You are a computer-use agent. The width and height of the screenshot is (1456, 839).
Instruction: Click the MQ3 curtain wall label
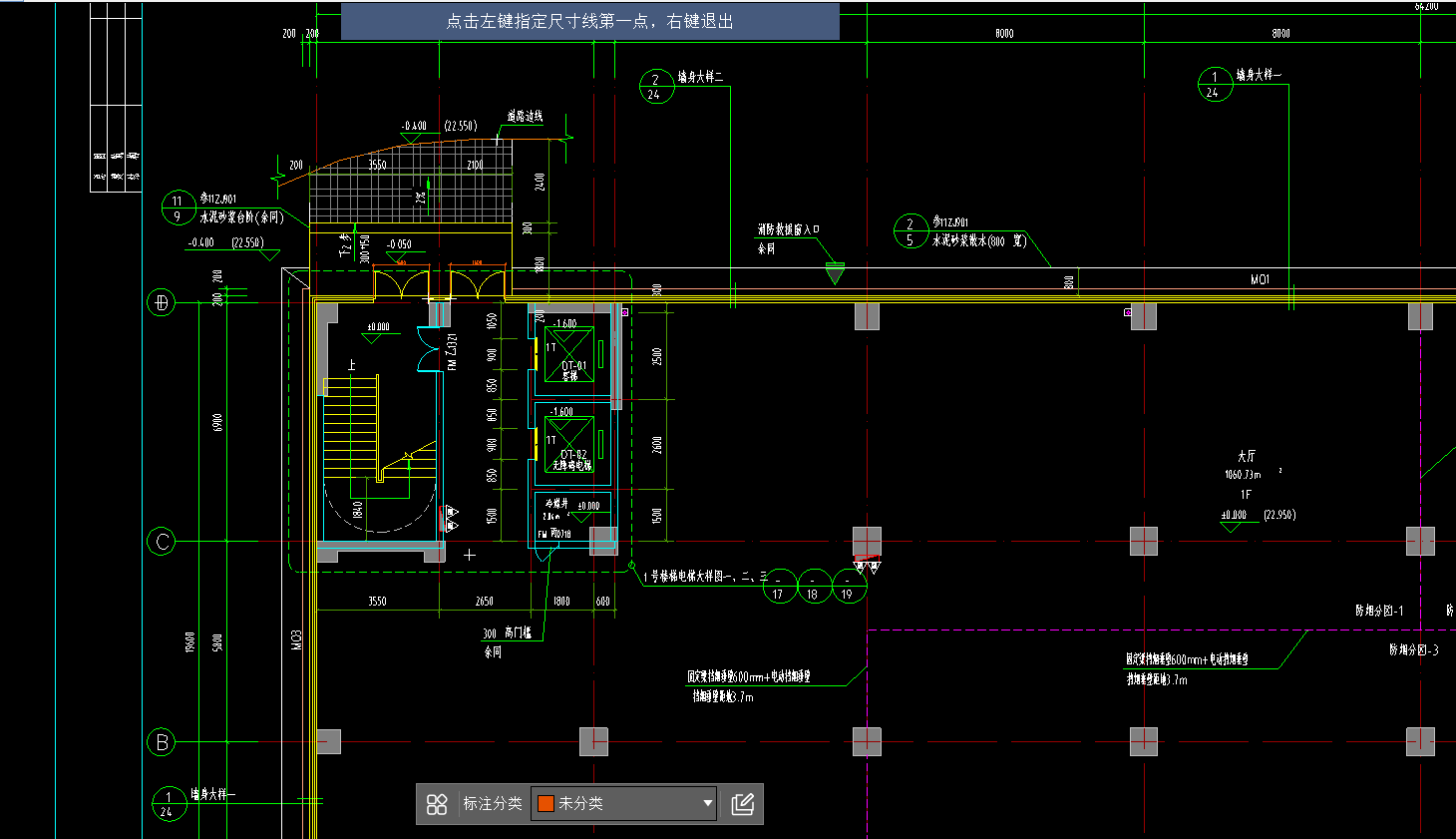[x=296, y=640]
